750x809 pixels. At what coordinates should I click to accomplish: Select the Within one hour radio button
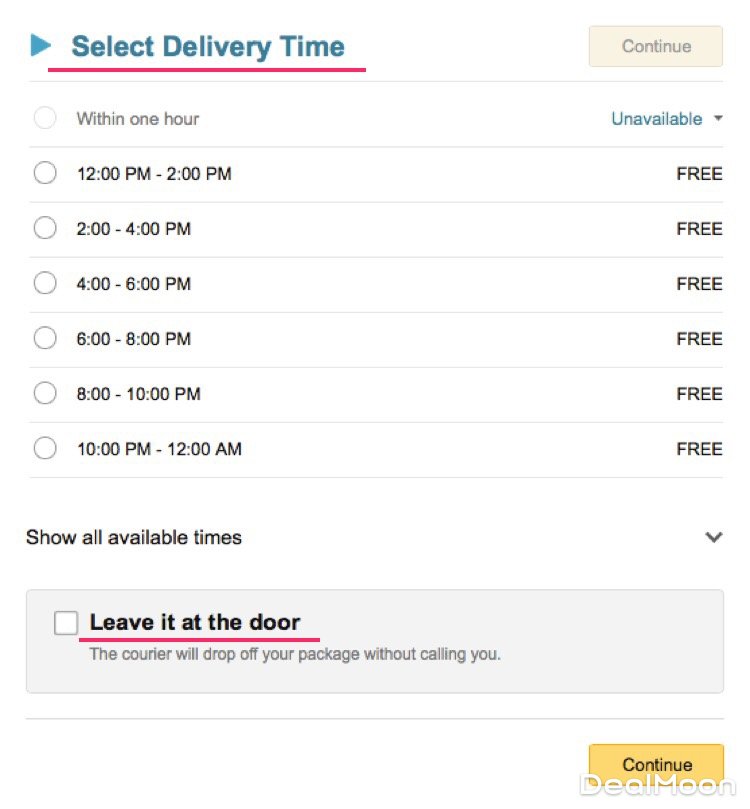tap(45, 119)
